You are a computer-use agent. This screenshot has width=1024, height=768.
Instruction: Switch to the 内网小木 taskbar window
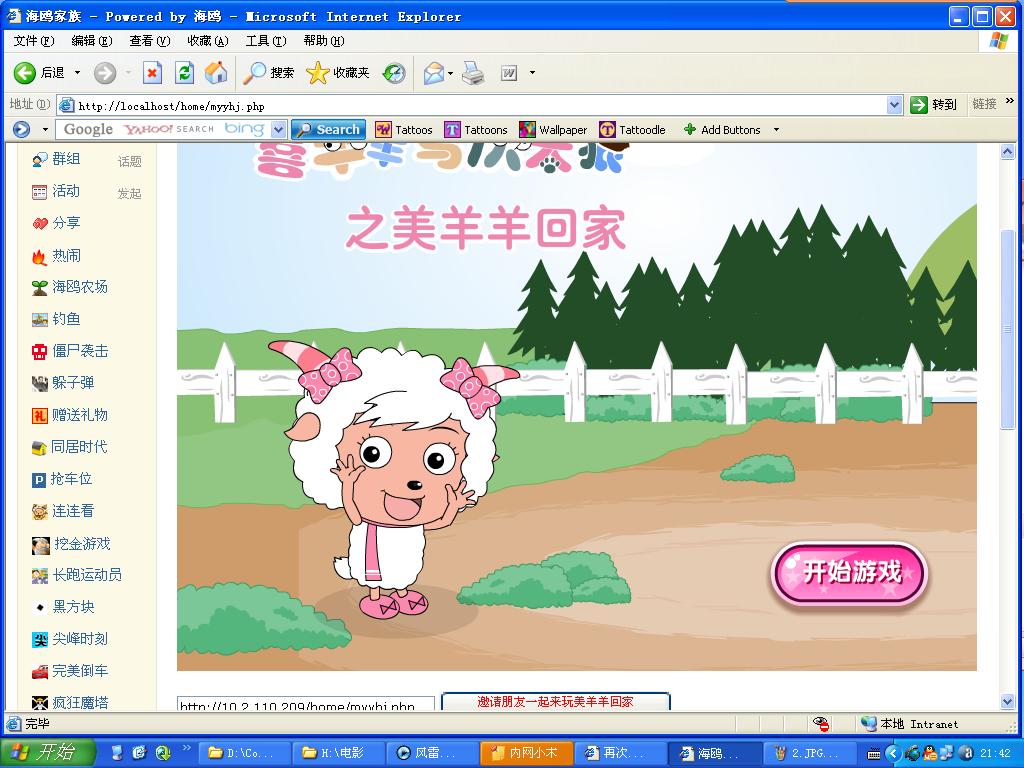click(526, 753)
